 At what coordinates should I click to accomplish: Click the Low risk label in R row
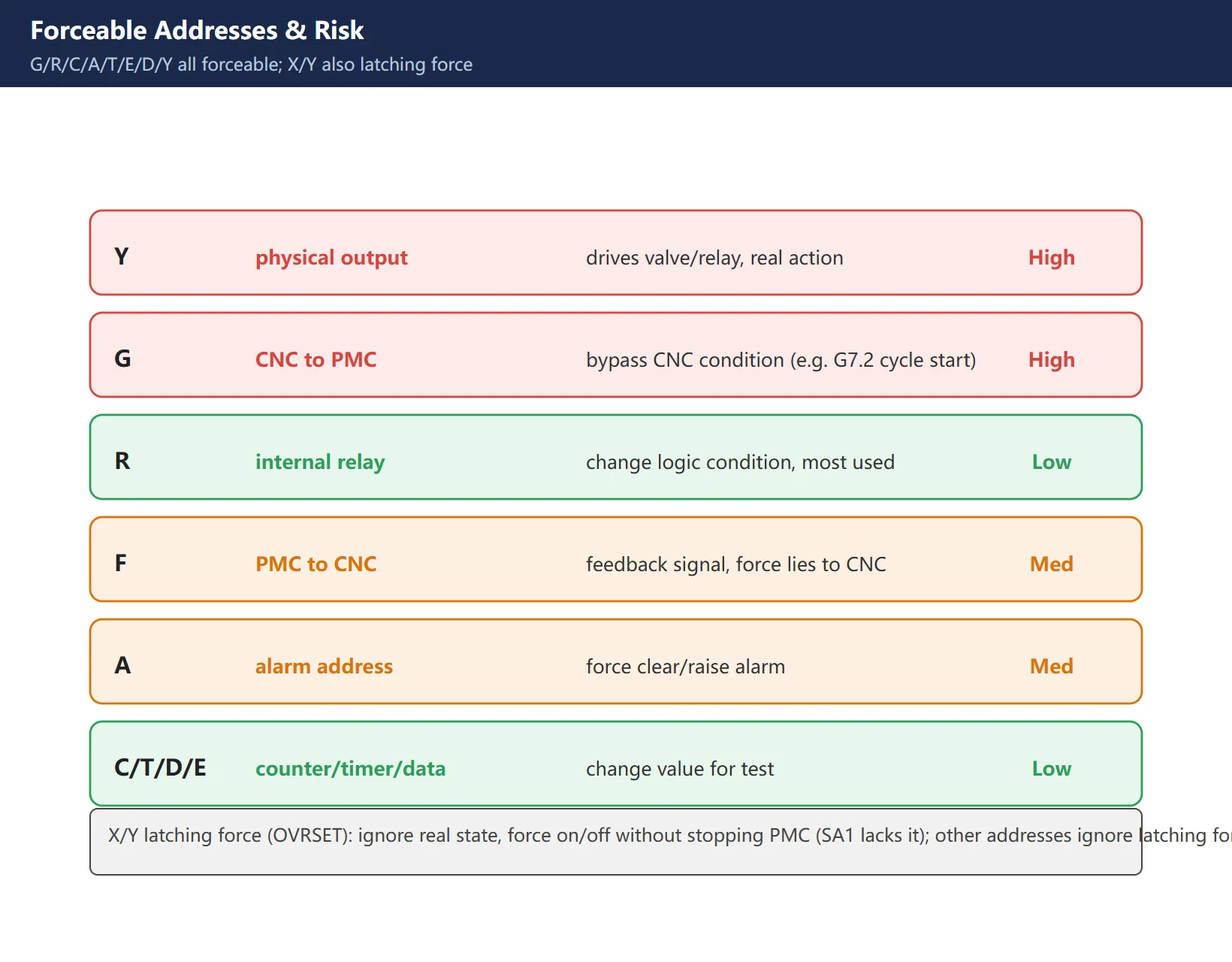pos(1052,462)
